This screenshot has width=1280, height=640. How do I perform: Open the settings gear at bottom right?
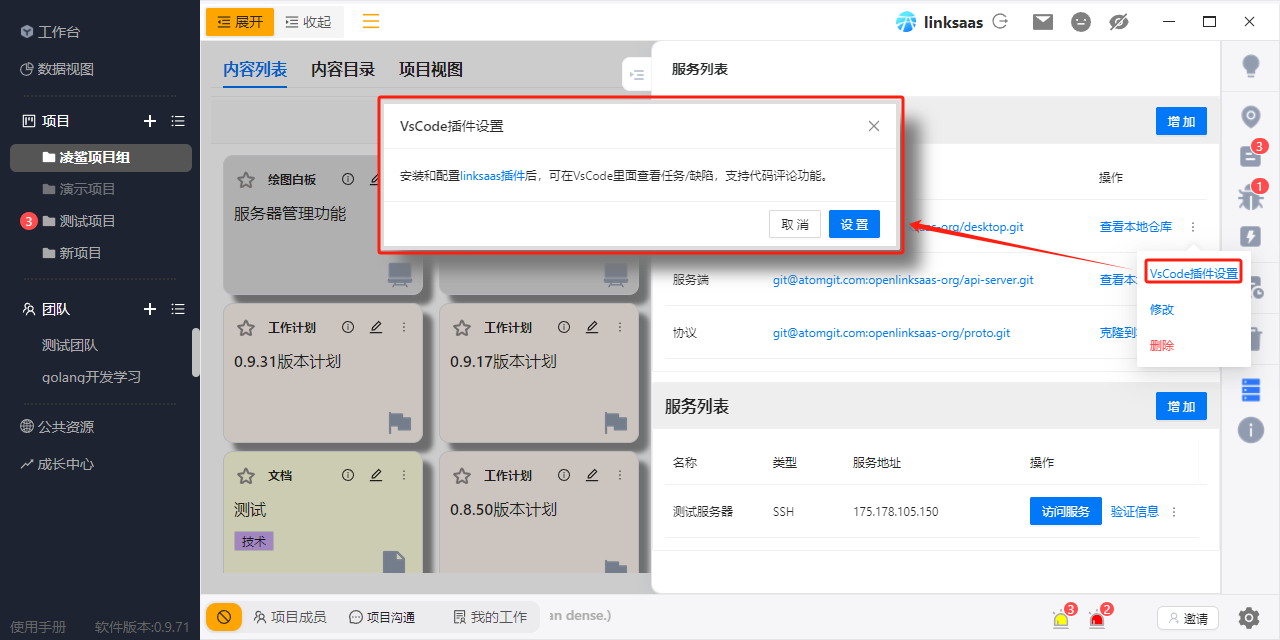tap(1249, 617)
